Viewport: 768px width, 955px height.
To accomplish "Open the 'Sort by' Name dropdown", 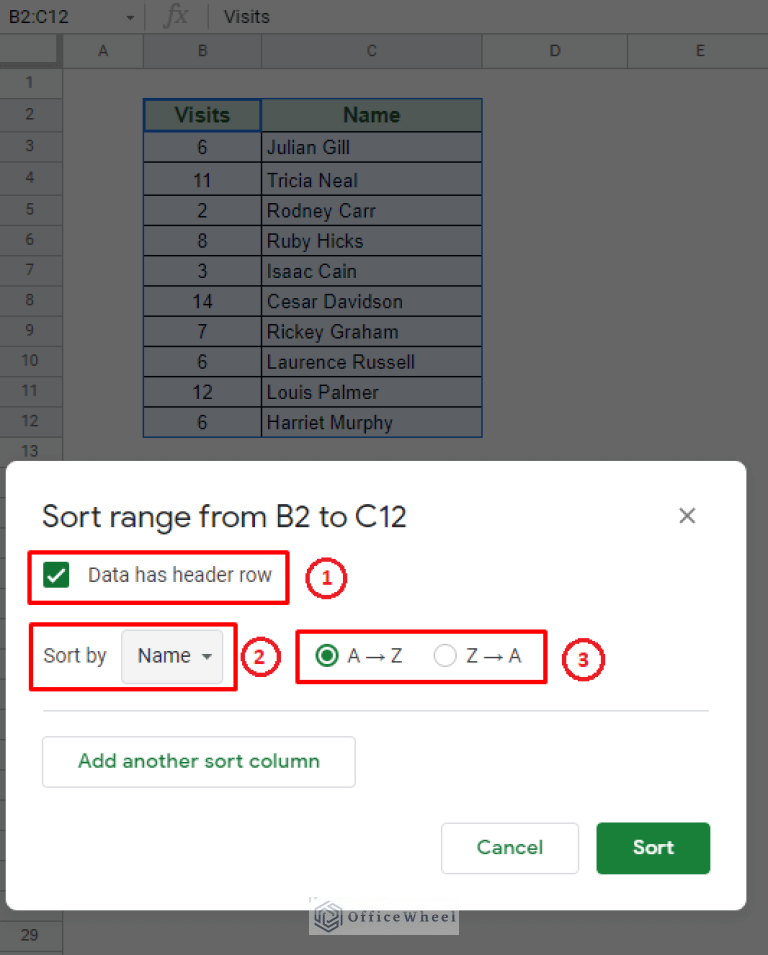I will (x=174, y=657).
